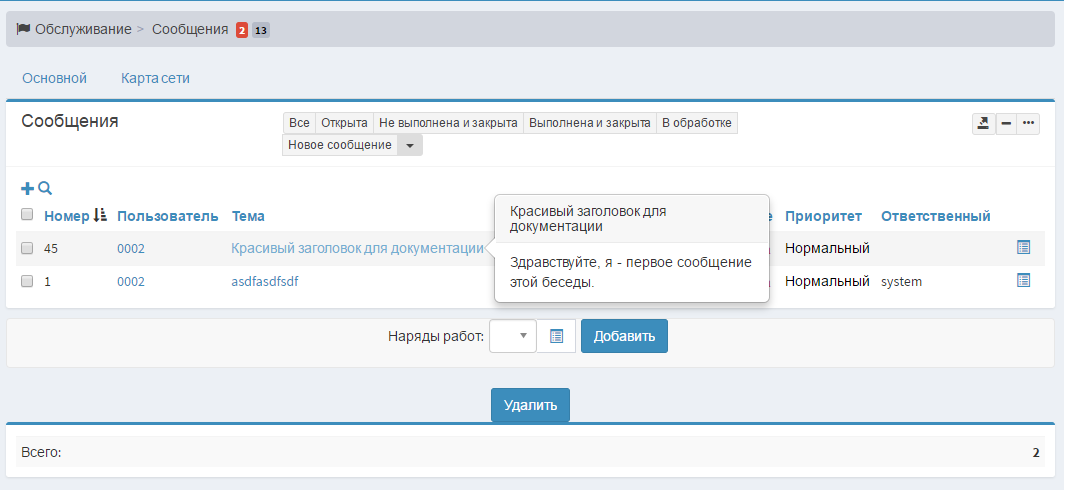Expand the Новое сообщение dropdown arrow

tap(410, 146)
